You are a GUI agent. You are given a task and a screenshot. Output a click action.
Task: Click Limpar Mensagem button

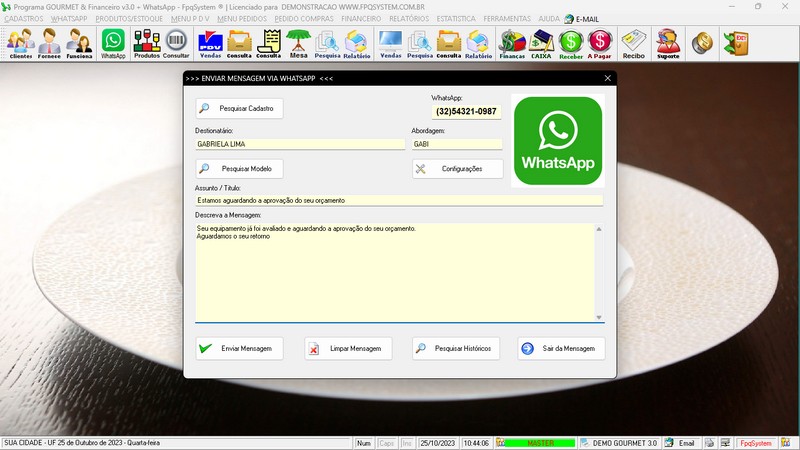348,348
